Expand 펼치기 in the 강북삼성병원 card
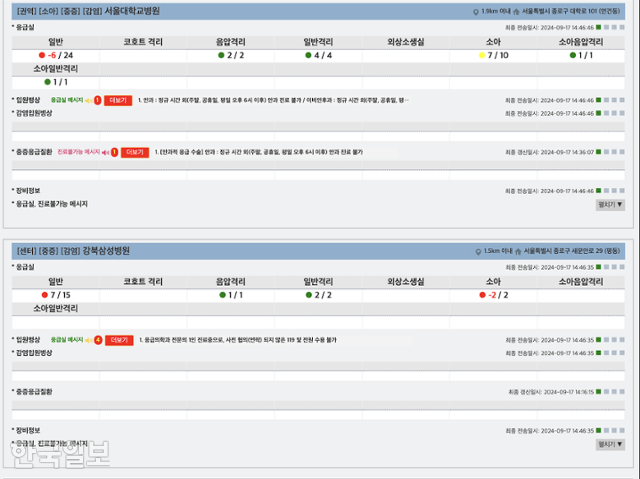Screen dimensions: 640x479 [x=610, y=444]
